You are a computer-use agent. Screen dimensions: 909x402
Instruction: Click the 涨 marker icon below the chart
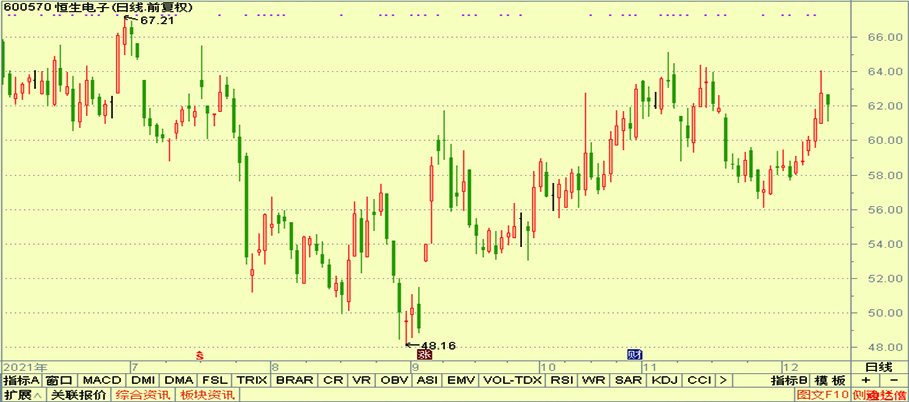coord(425,354)
